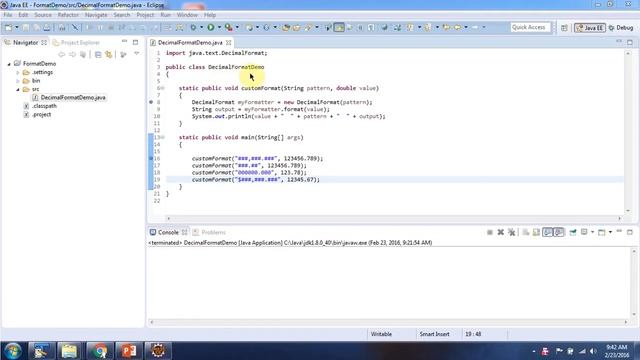Open the Open Console dropdown arrow

coord(610,232)
